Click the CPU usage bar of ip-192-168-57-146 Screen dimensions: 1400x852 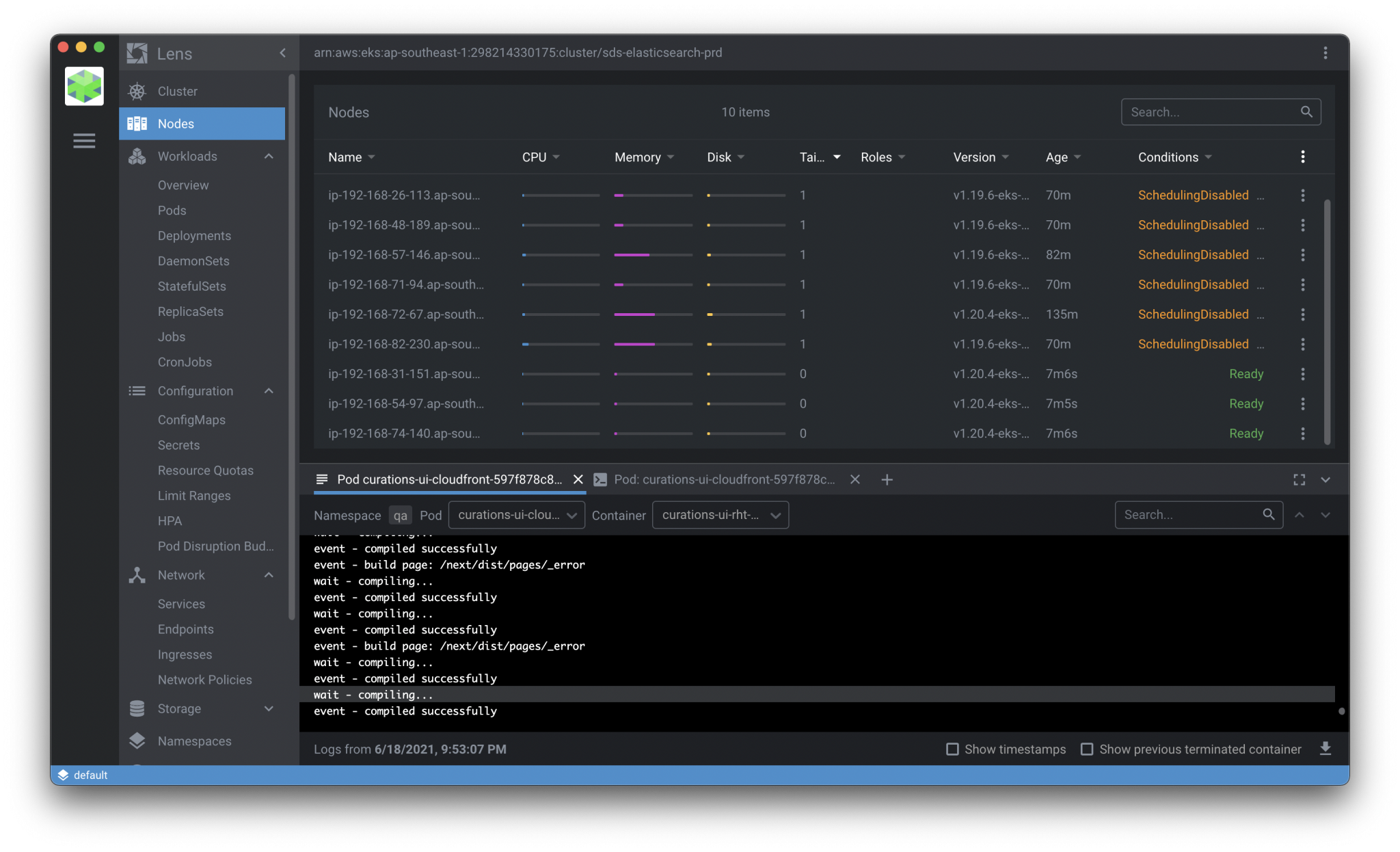click(560, 254)
